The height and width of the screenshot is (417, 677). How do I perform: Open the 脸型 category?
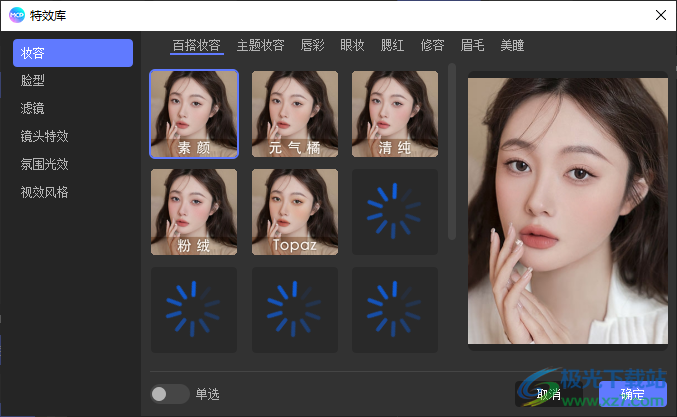click(33, 81)
